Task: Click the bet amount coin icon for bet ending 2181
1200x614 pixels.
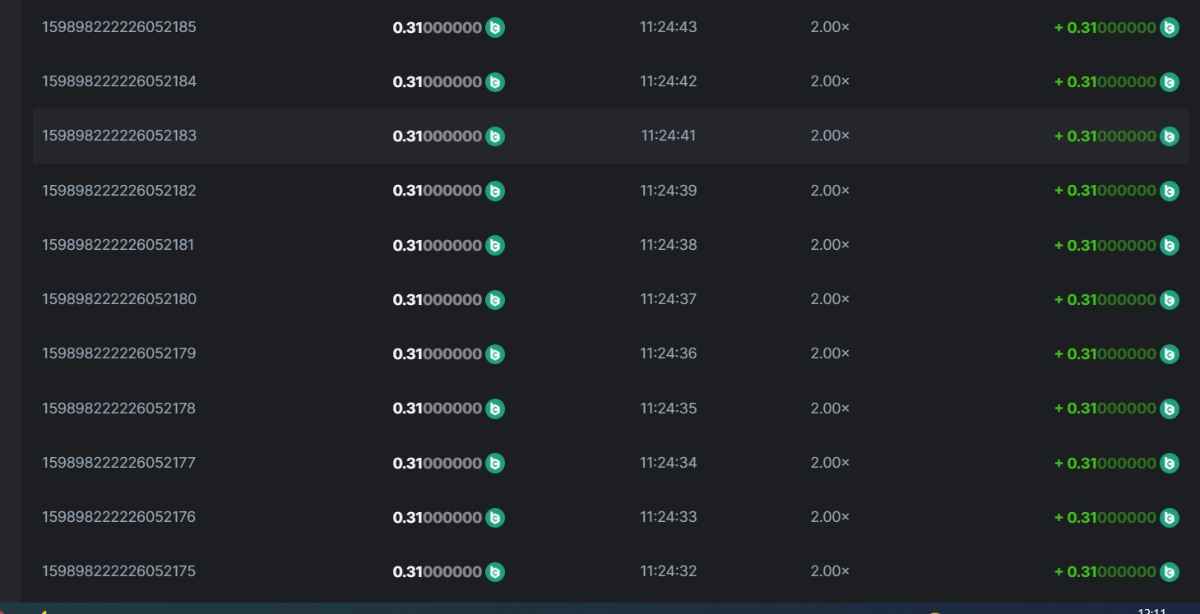Action: (x=495, y=245)
